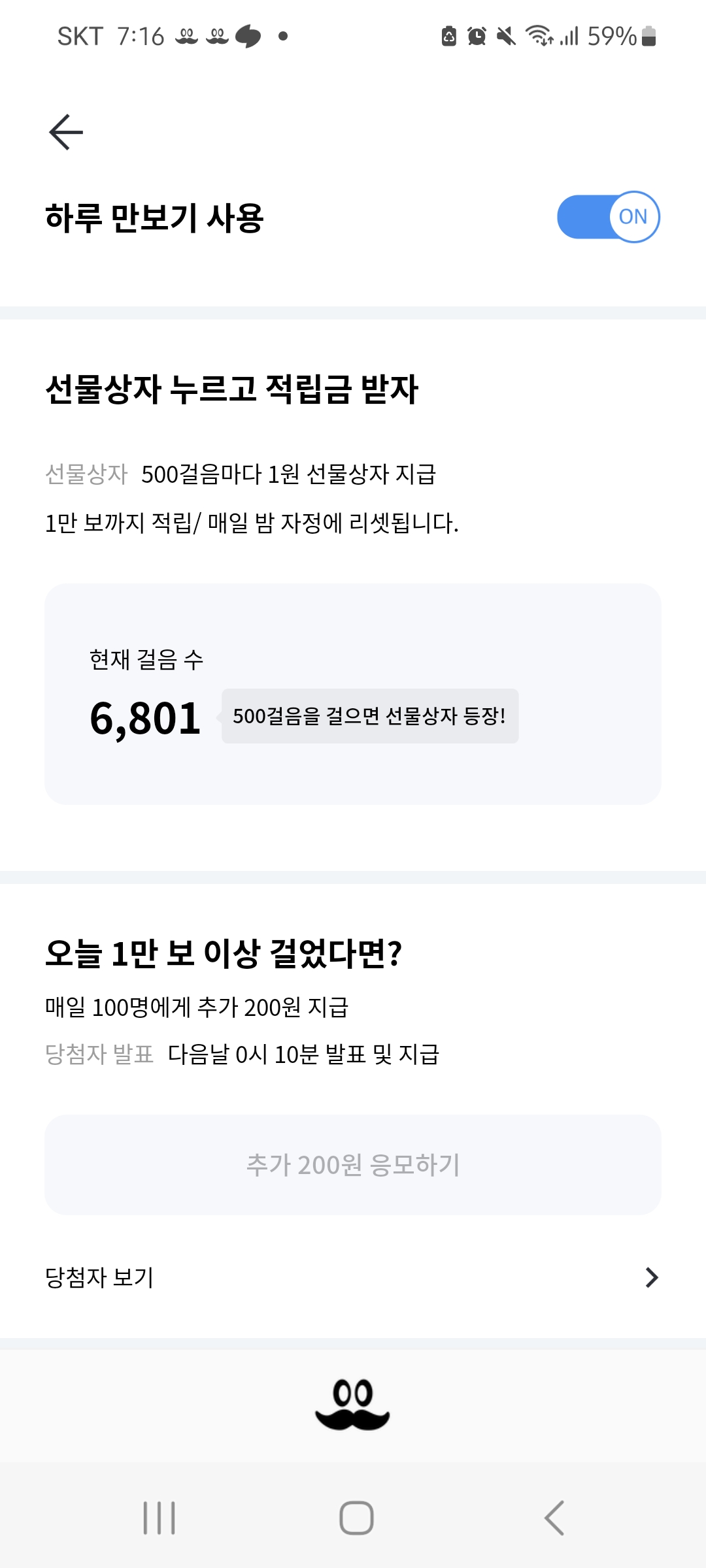The image size is (706, 1568).
Task: Tap the Wi-Fi status icon
Action: [539, 37]
